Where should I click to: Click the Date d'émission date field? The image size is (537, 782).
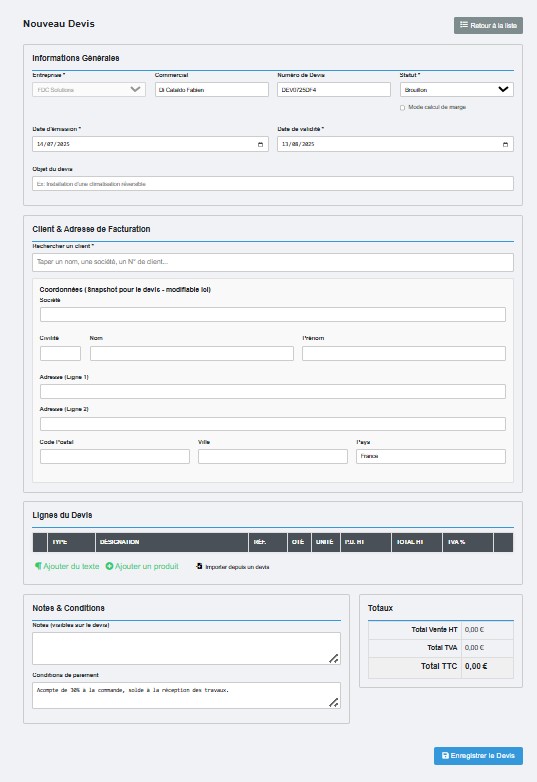tap(150, 144)
